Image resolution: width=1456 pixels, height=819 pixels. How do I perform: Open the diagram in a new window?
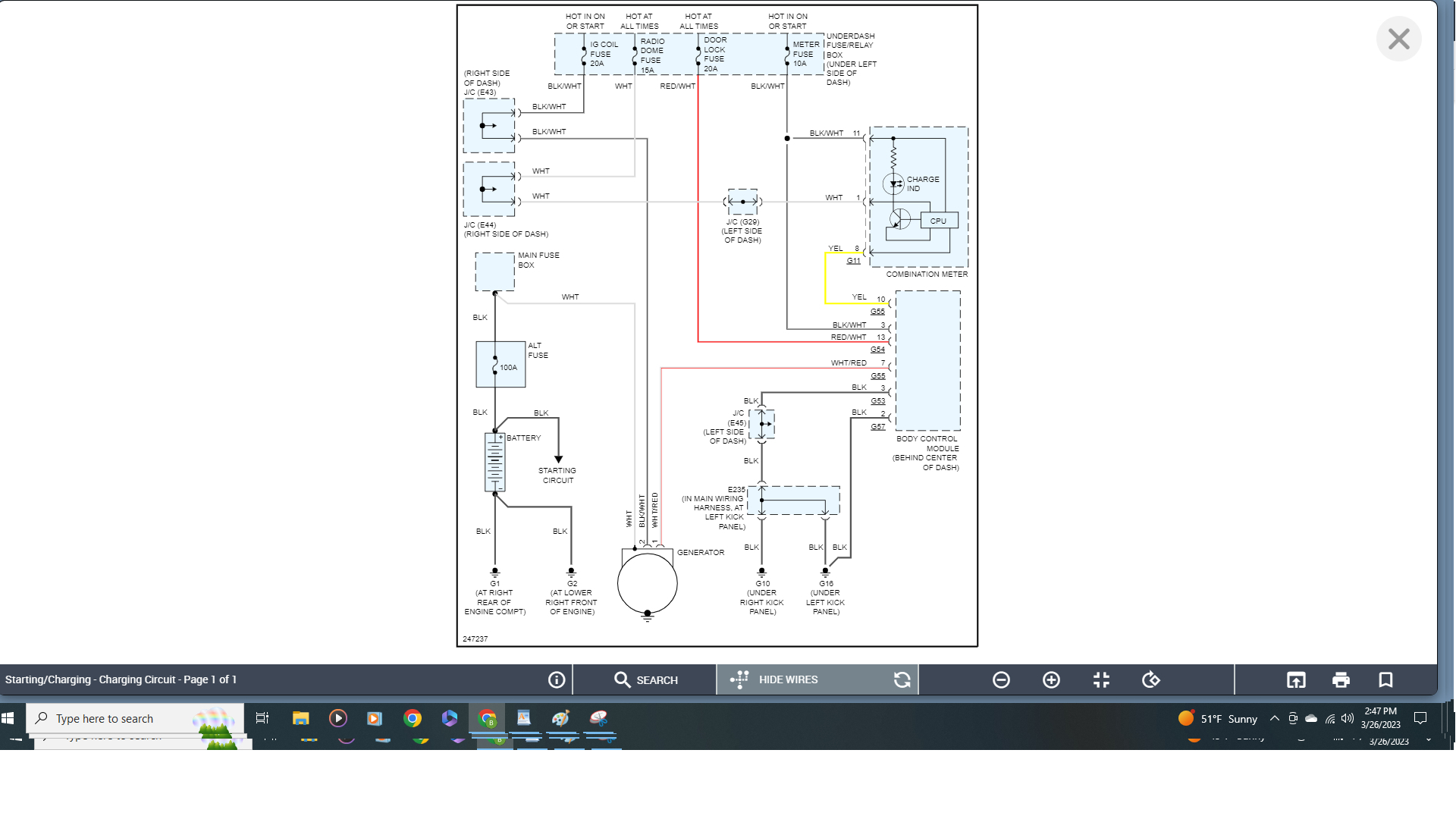click(1296, 680)
